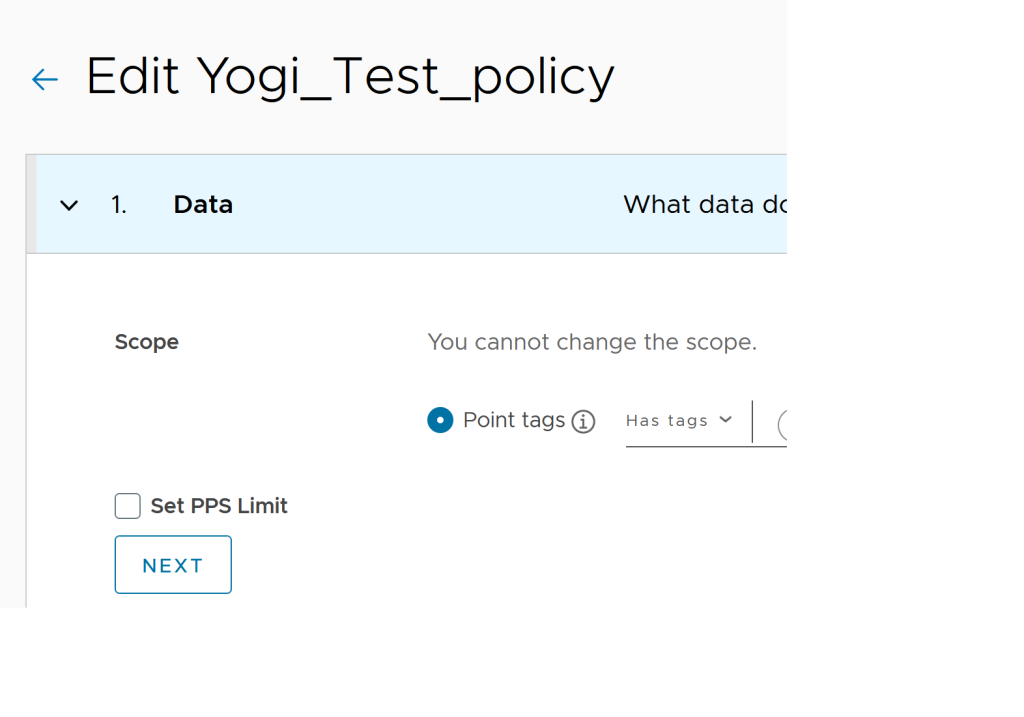Click the Edit Yogi_Test_policy page title
The image size is (1024, 717).
[350, 77]
